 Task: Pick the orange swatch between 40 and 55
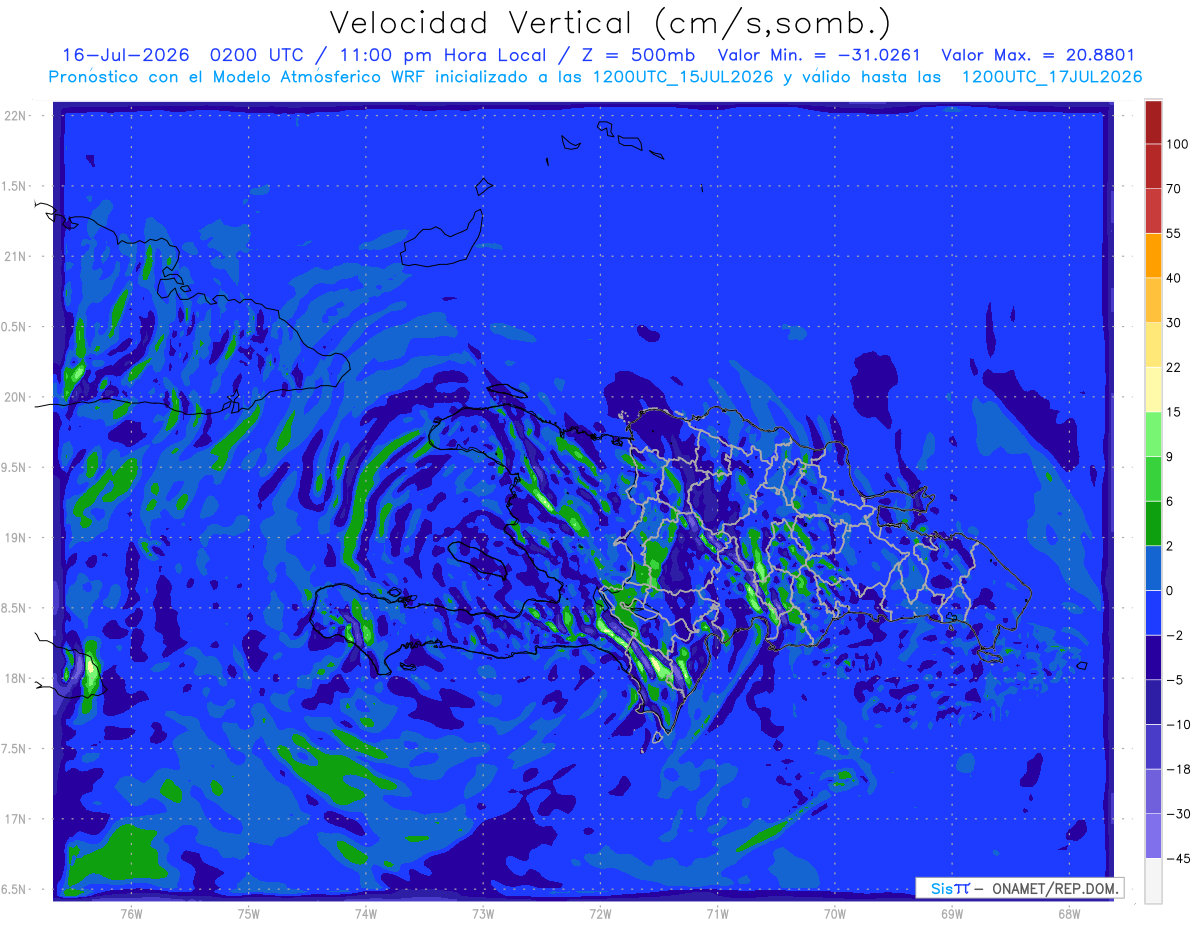pyautogui.click(x=1154, y=255)
